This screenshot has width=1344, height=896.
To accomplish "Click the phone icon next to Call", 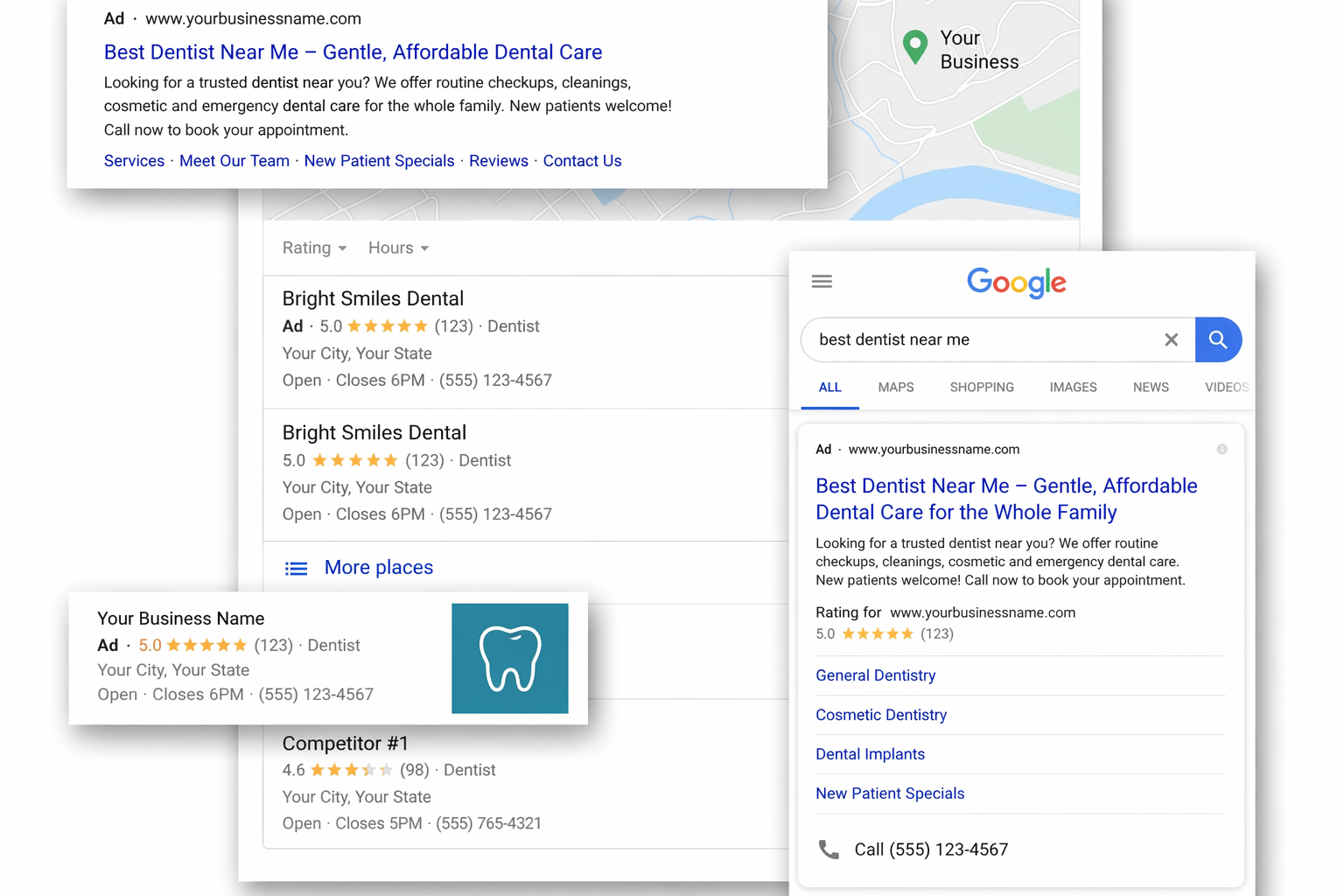I will (x=829, y=849).
